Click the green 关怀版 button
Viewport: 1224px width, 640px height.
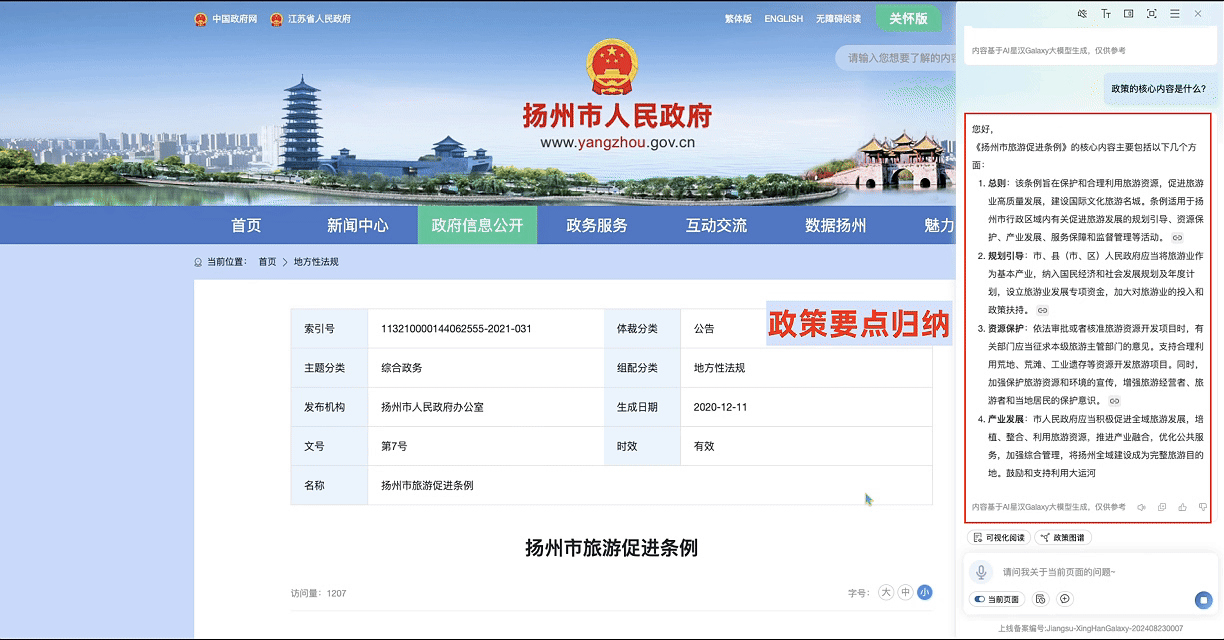908,18
